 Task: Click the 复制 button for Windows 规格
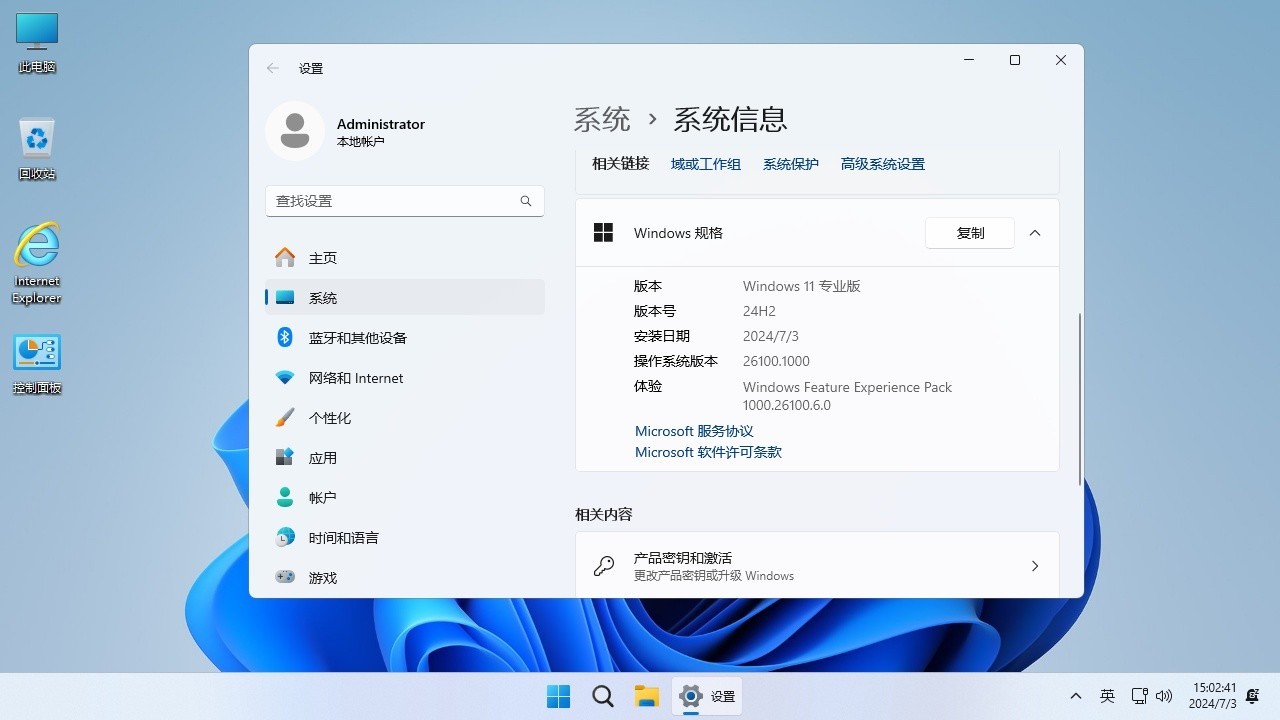click(x=969, y=233)
